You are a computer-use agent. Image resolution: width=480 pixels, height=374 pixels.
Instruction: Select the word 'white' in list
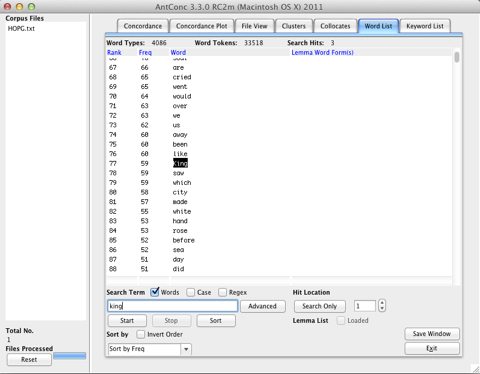tap(182, 211)
